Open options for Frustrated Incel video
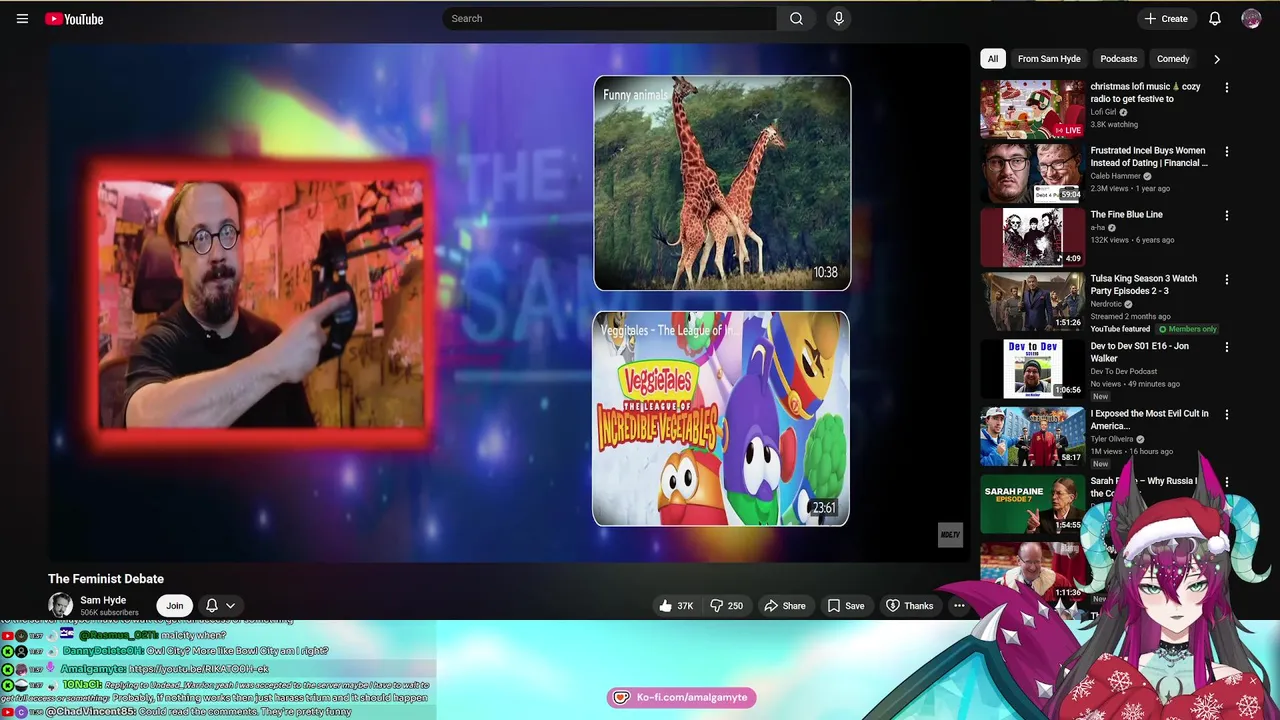 tap(1227, 152)
